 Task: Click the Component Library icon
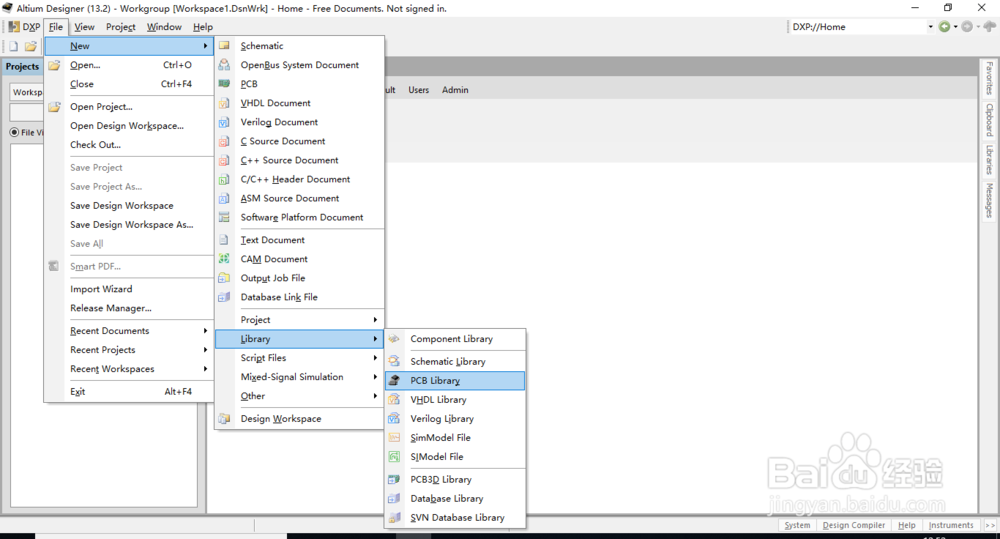click(x=394, y=339)
